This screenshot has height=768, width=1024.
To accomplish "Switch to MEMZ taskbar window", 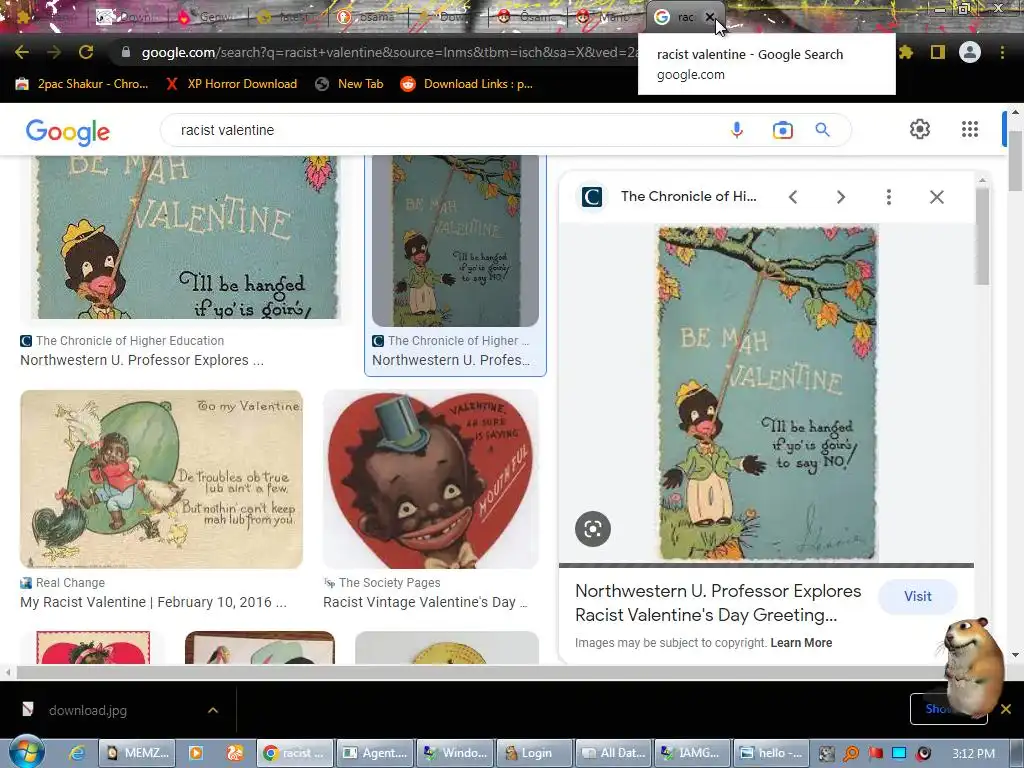I will pos(136,753).
